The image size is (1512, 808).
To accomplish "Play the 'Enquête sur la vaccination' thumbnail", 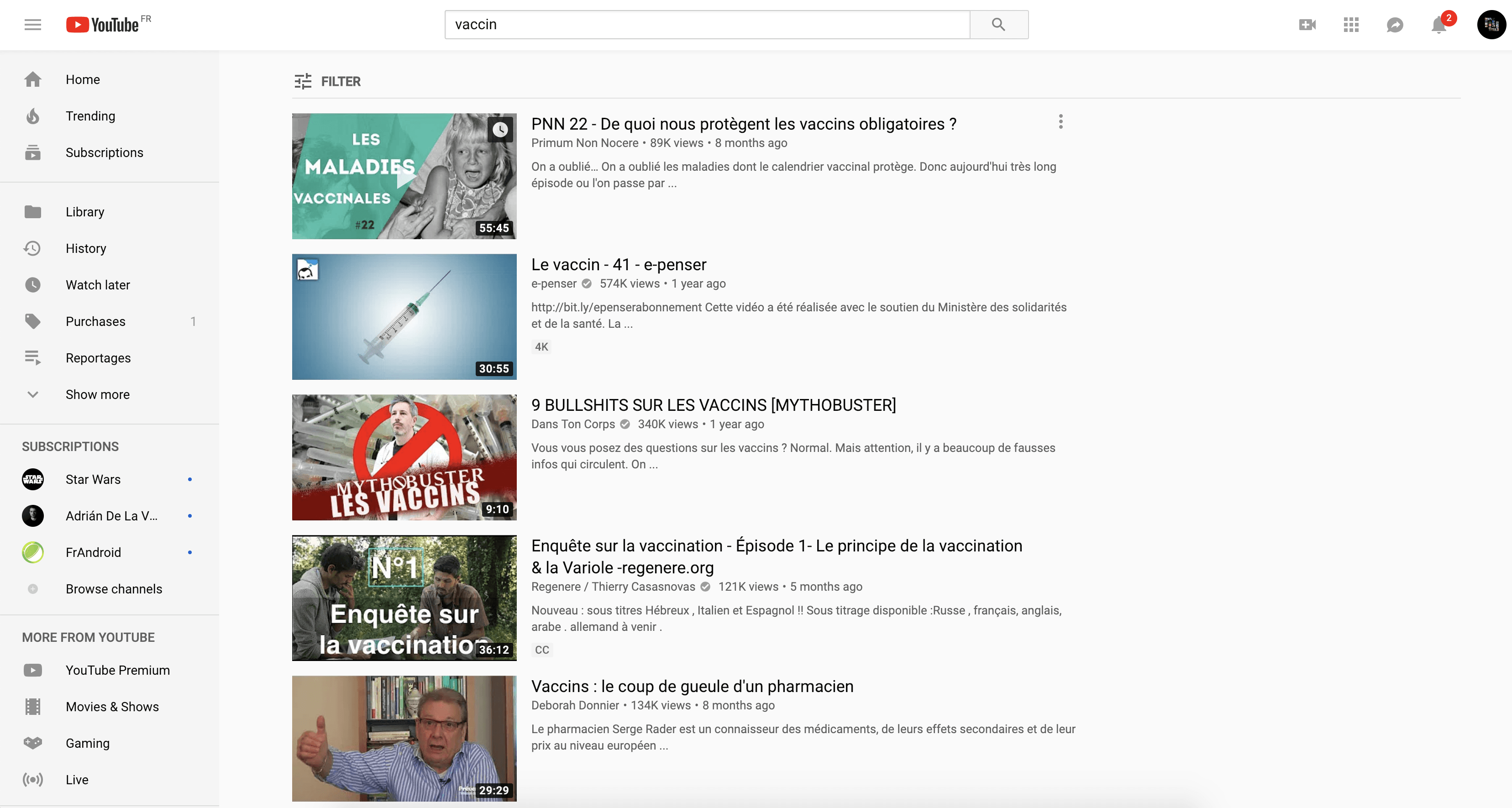I will 404,598.
